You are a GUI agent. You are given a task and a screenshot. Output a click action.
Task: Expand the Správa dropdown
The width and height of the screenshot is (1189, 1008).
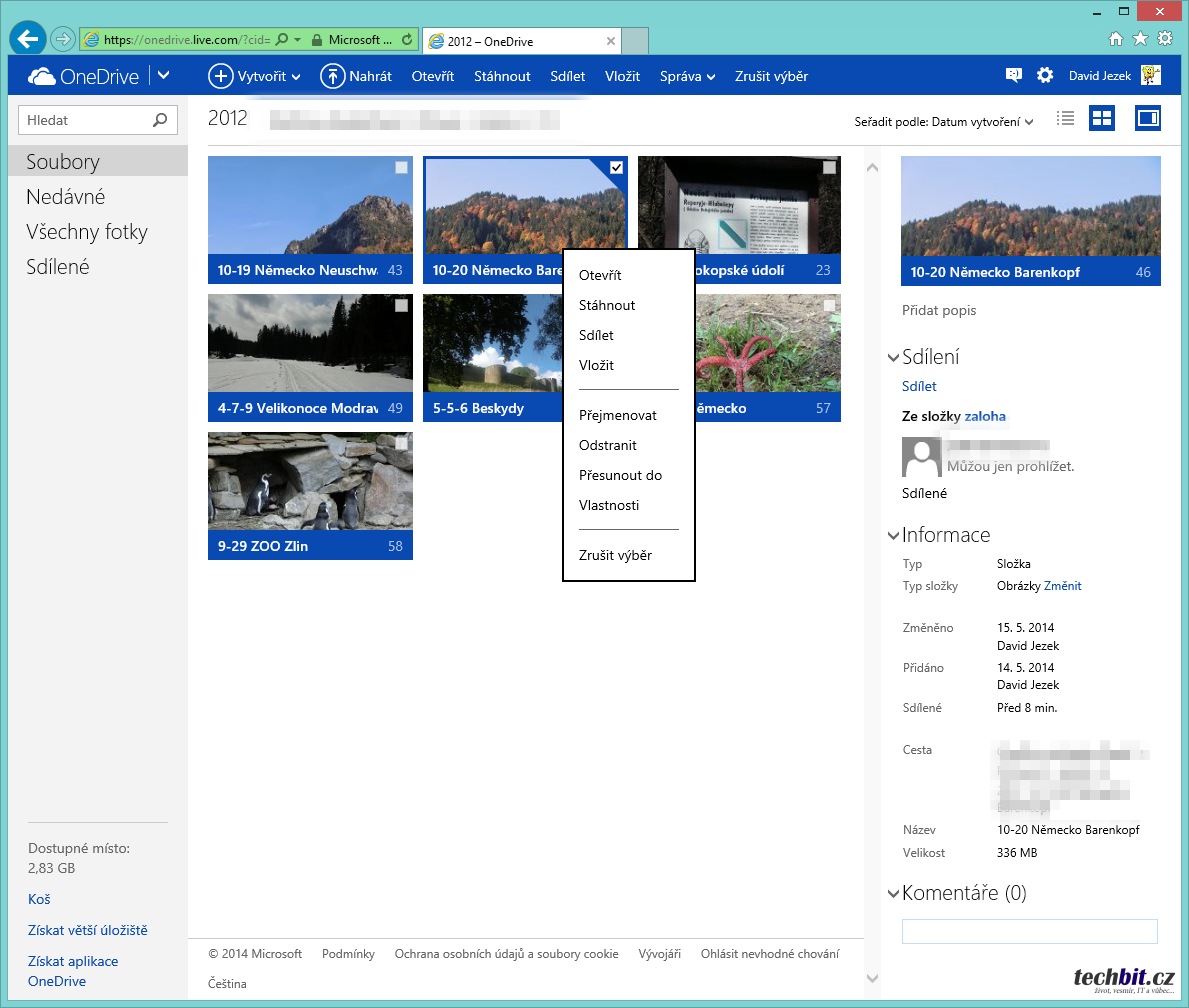click(687, 76)
